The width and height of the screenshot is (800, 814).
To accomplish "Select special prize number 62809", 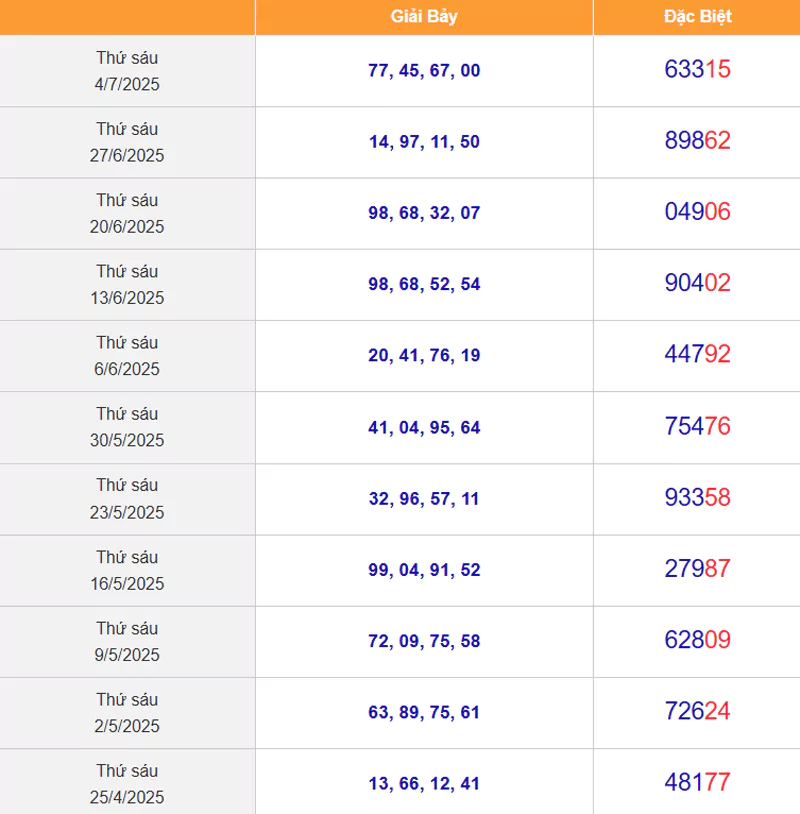I will (697, 640).
